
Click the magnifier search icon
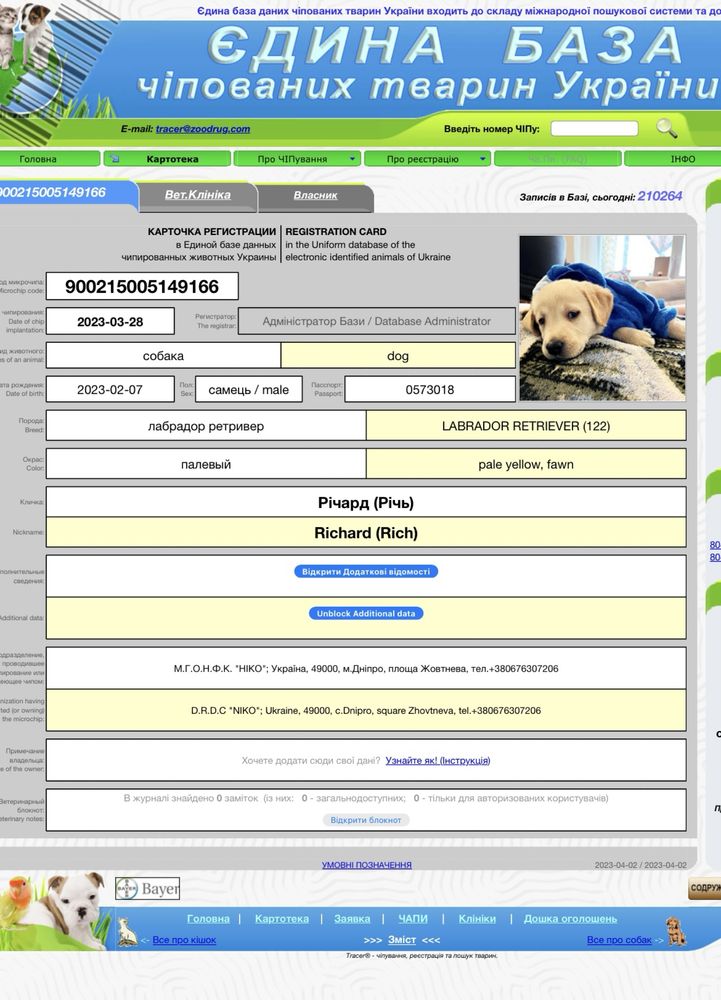click(667, 128)
